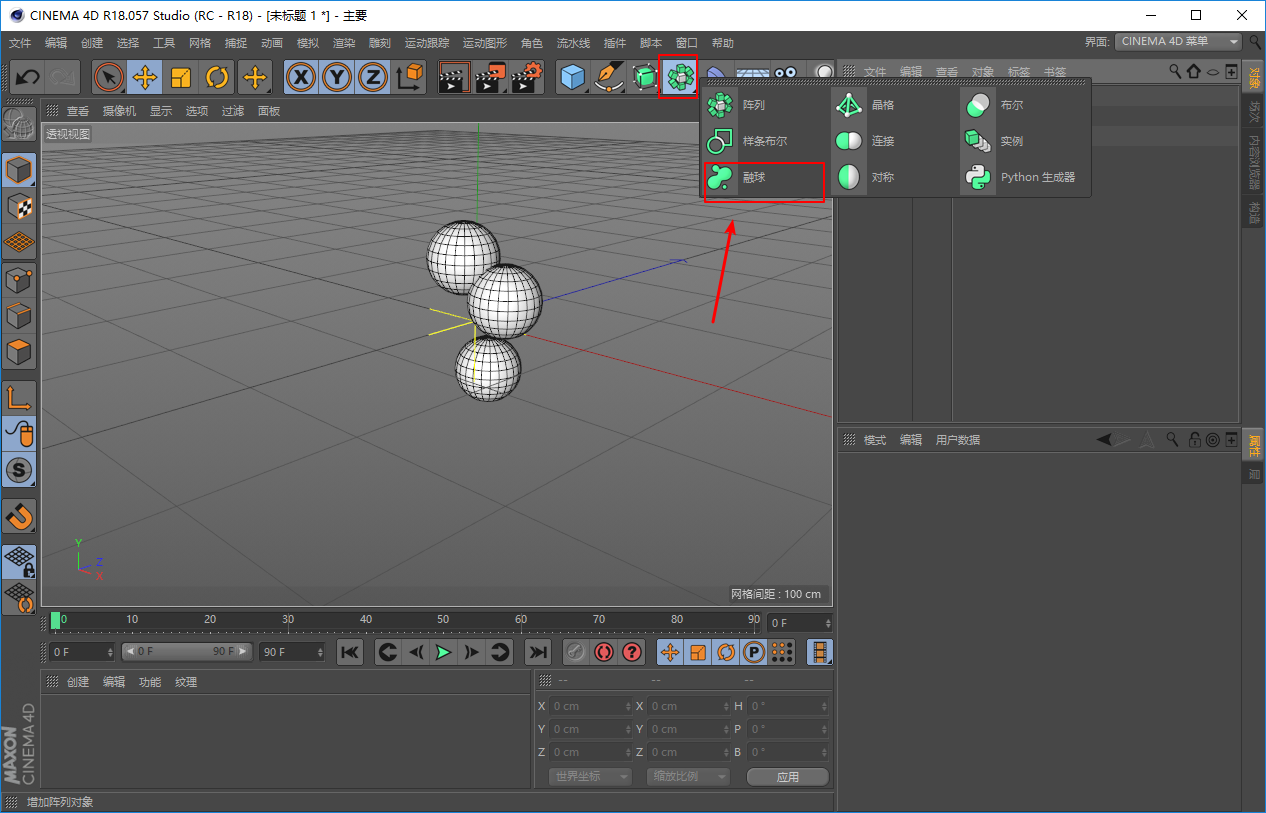
Task: Click Make Editable icon in left palette
Action: pyautogui.click(x=19, y=124)
